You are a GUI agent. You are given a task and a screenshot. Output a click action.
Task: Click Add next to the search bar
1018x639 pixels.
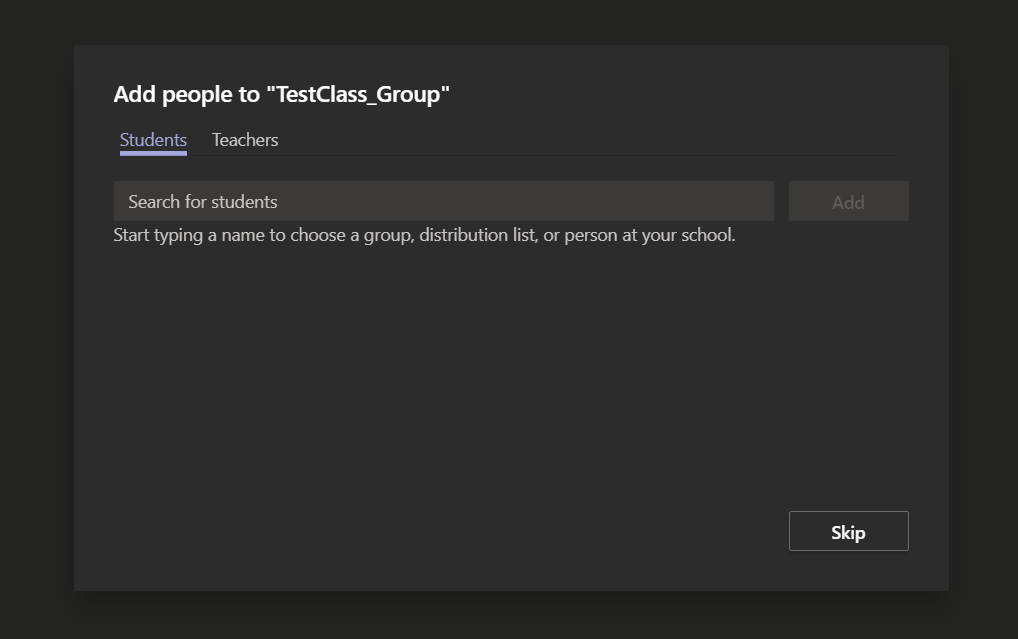pos(848,201)
